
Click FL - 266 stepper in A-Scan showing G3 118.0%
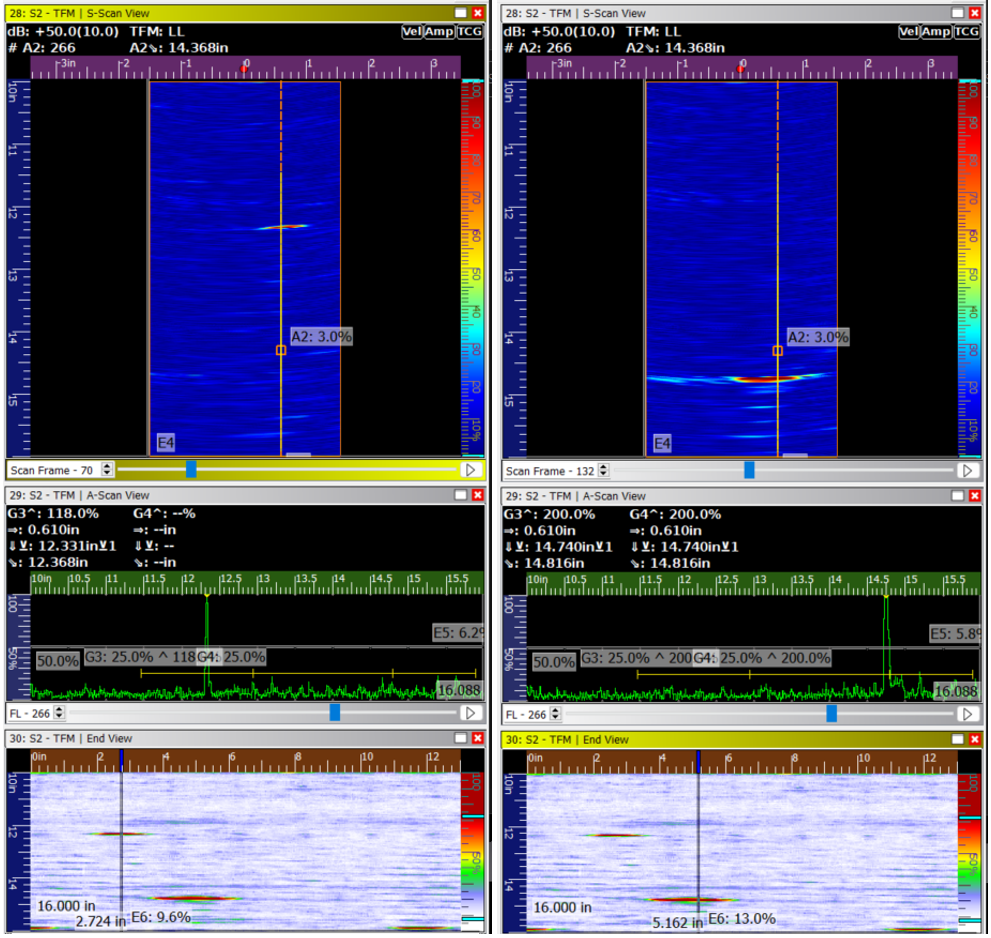click(59, 713)
